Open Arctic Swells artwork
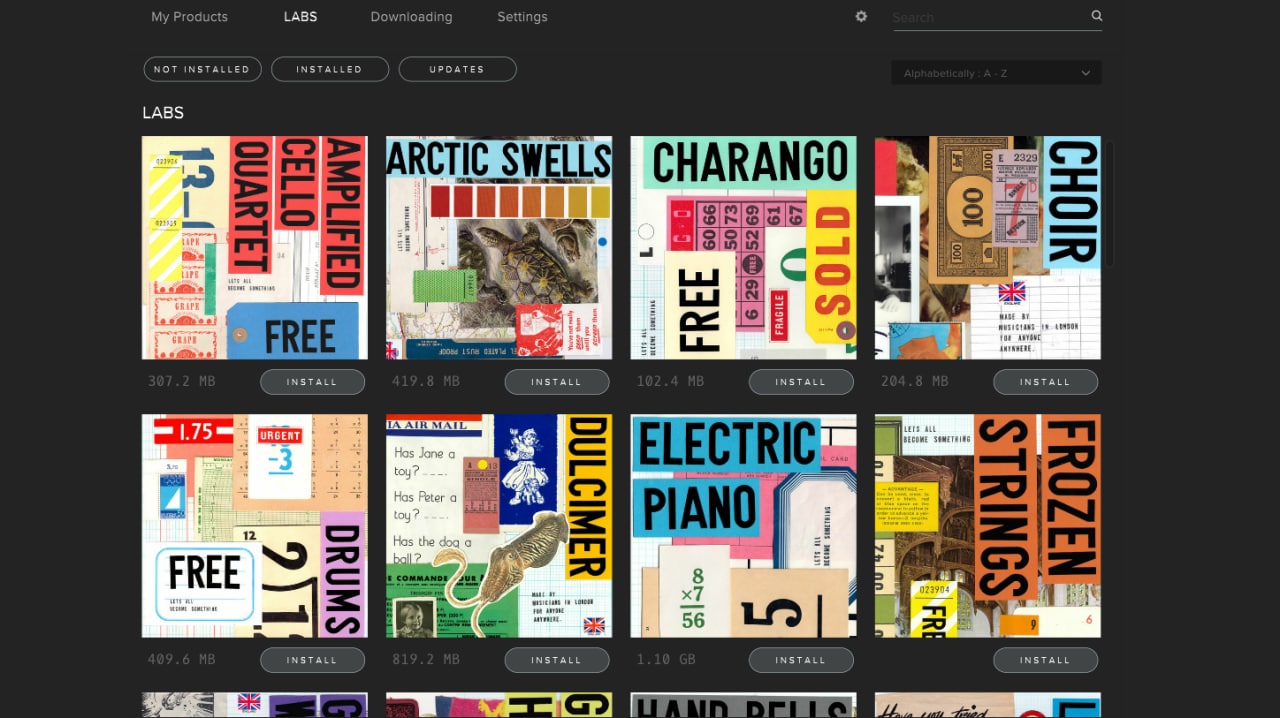The height and width of the screenshot is (718, 1280). [499, 248]
